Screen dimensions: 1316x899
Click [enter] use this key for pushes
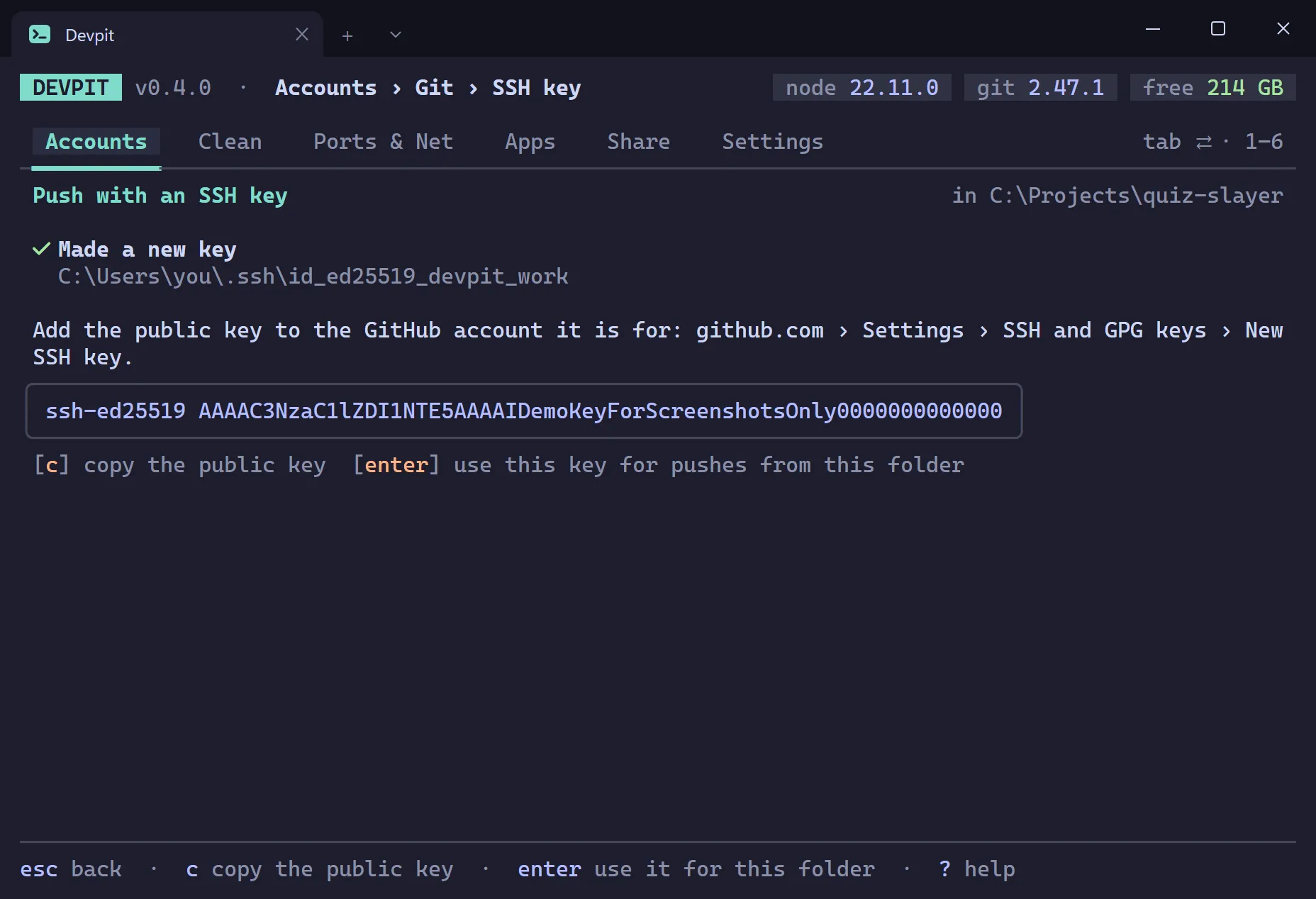tap(658, 465)
